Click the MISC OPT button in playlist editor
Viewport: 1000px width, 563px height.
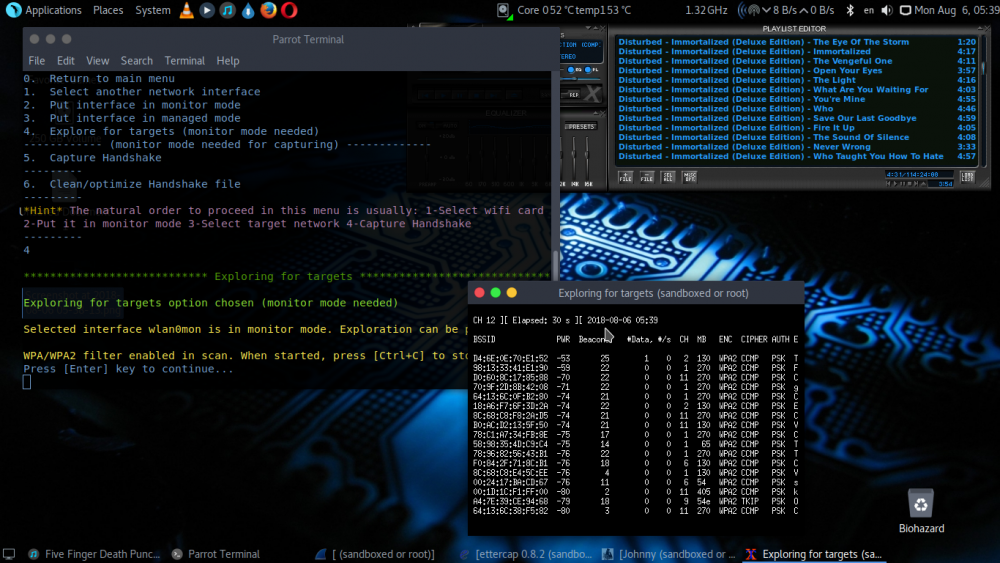coord(689,177)
